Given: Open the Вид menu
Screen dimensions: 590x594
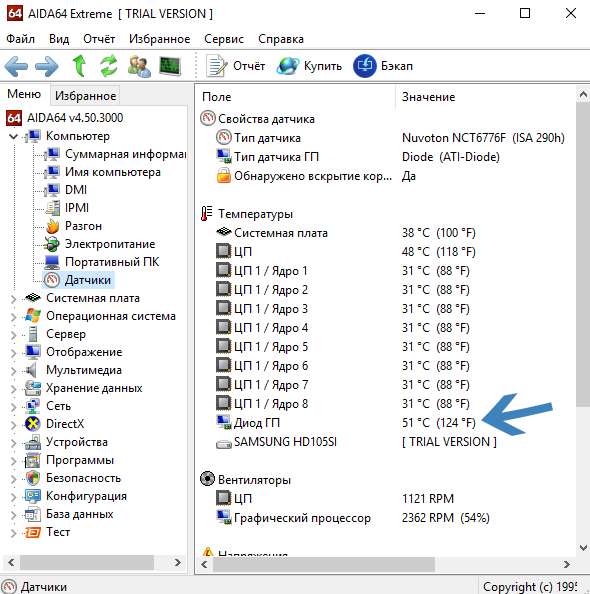Looking at the screenshot, I should point(59,39).
